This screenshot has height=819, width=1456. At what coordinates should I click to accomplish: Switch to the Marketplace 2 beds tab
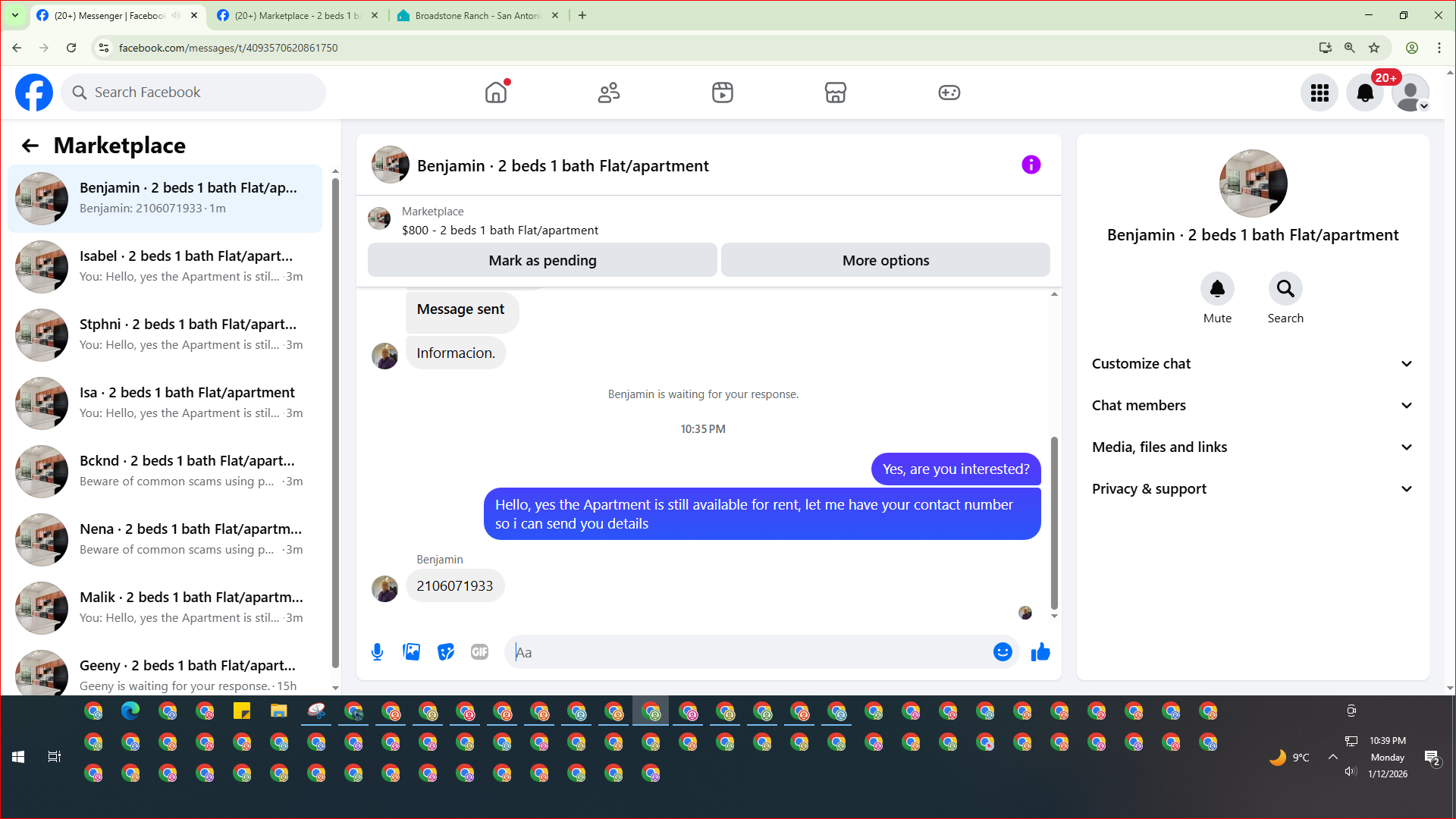coord(297,15)
